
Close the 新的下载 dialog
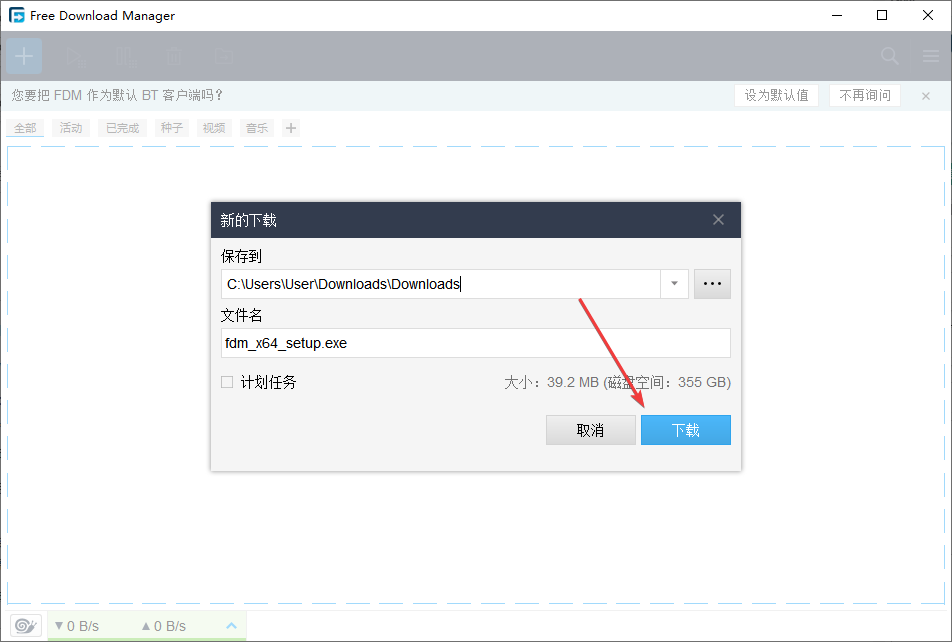point(718,220)
